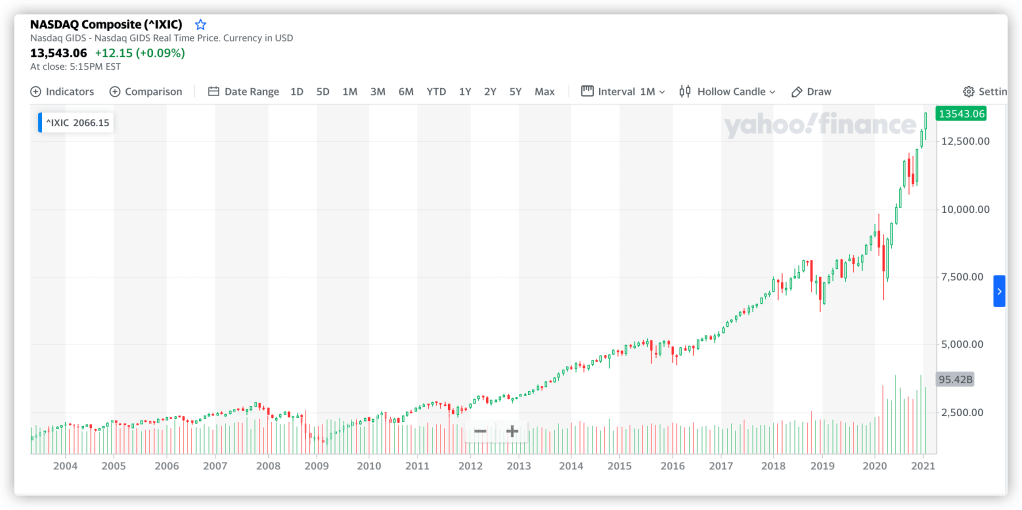Click the 95.42B volume label
Screen dimensions: 1022x510
(x=955, y=380)
